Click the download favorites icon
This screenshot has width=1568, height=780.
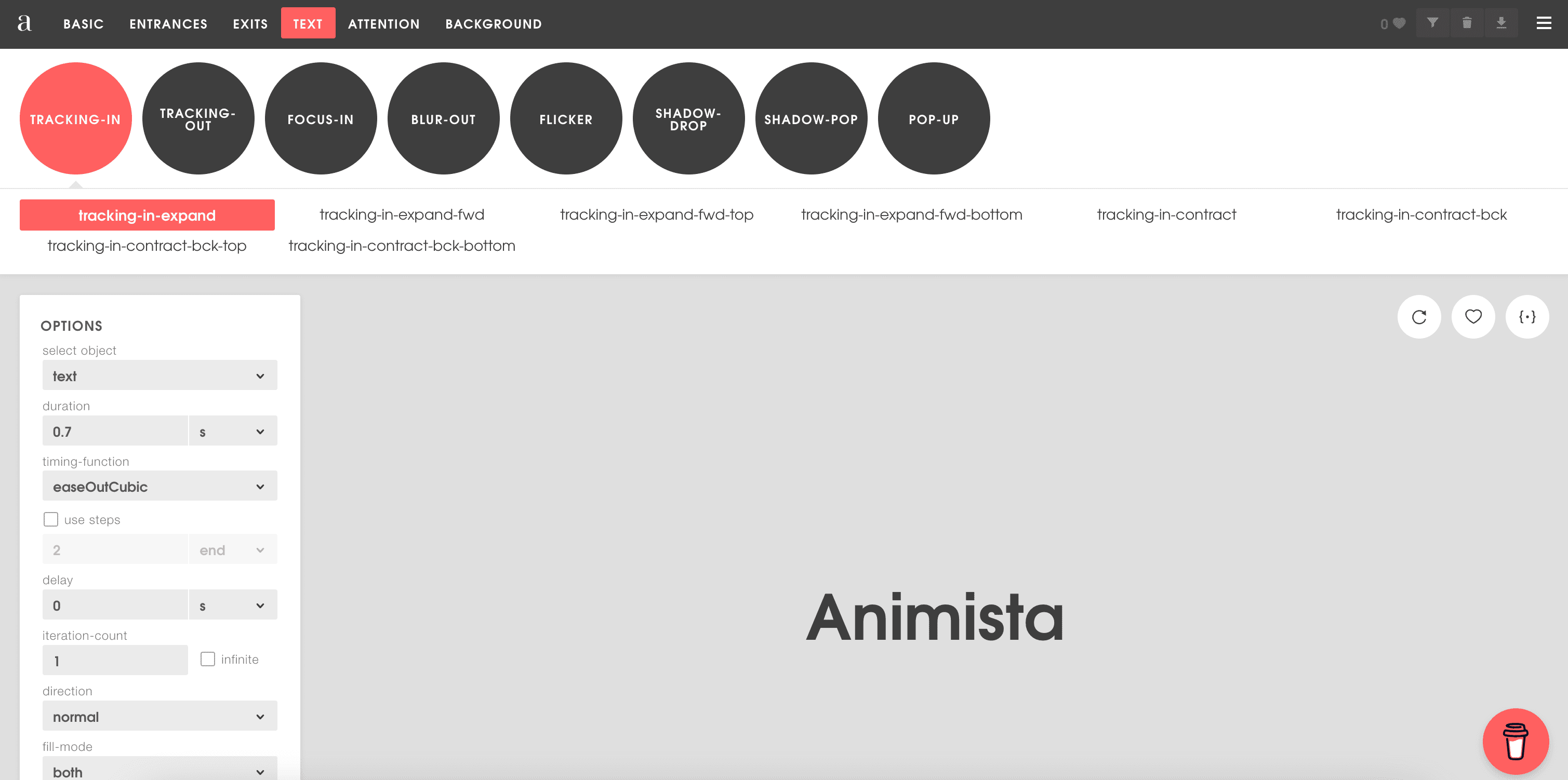(x=1501, y=23)
